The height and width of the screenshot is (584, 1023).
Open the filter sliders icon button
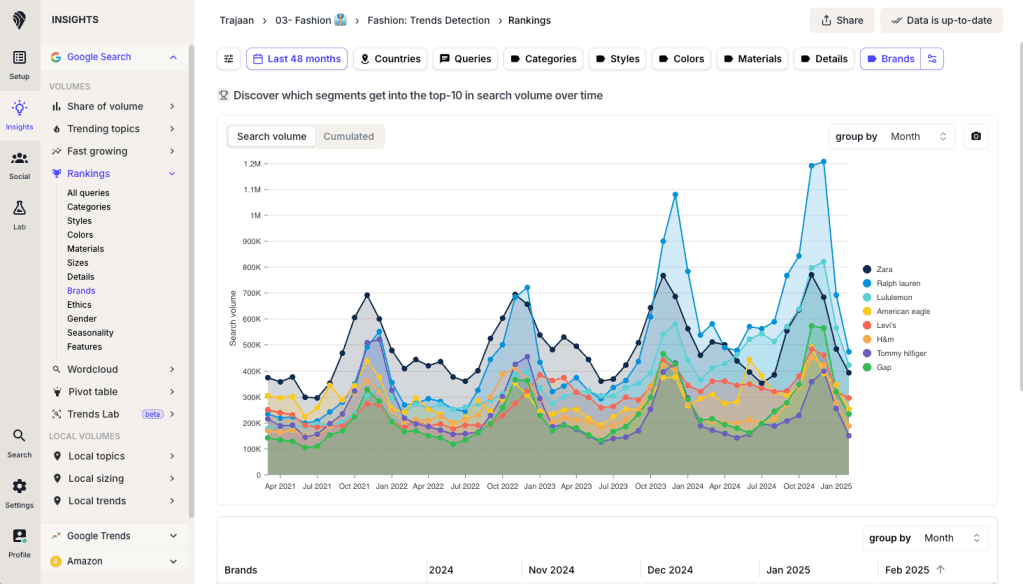pos(228,59)
